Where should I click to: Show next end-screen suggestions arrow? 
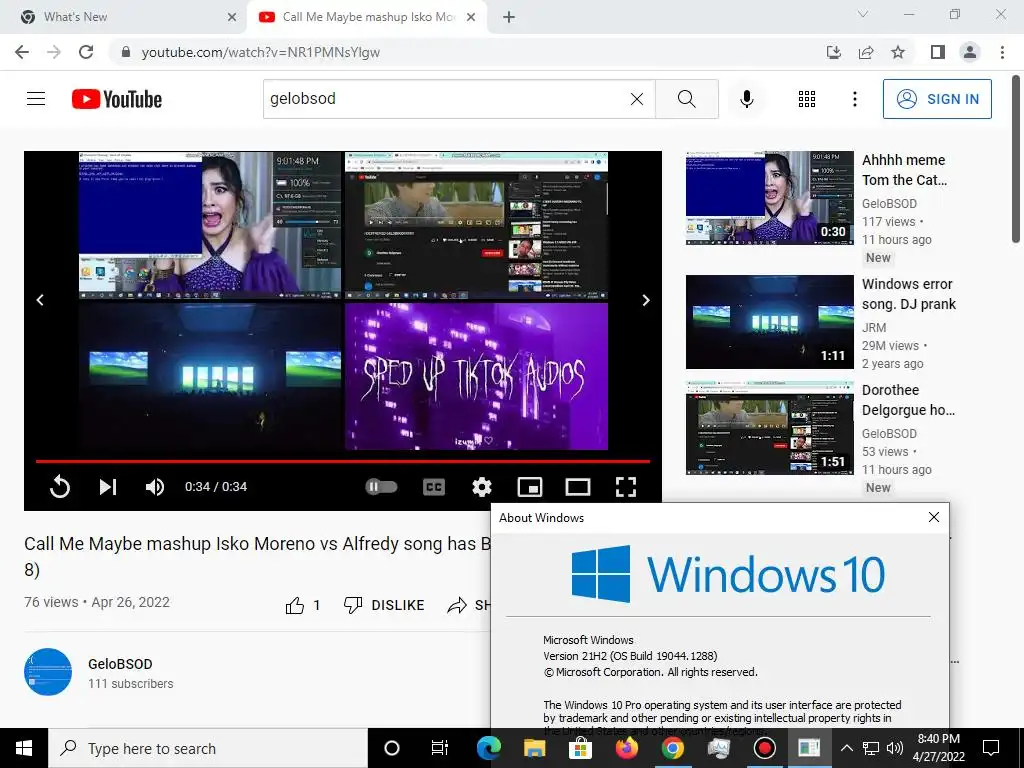click(x=645, y=300)
